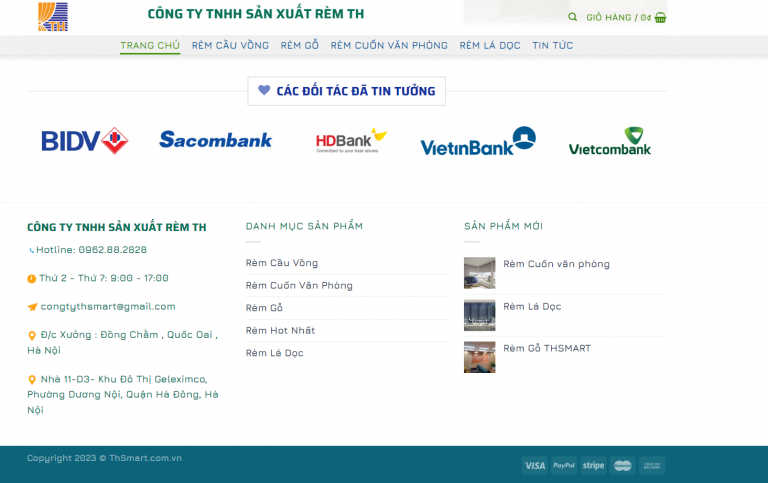Screen dimensions: 768x483
Task: Click the Sacombank partner logo
Action: tap(216, 140)
